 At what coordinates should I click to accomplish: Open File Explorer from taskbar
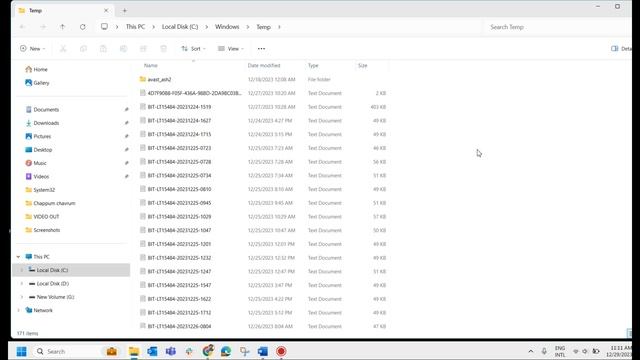pos(133,351)
